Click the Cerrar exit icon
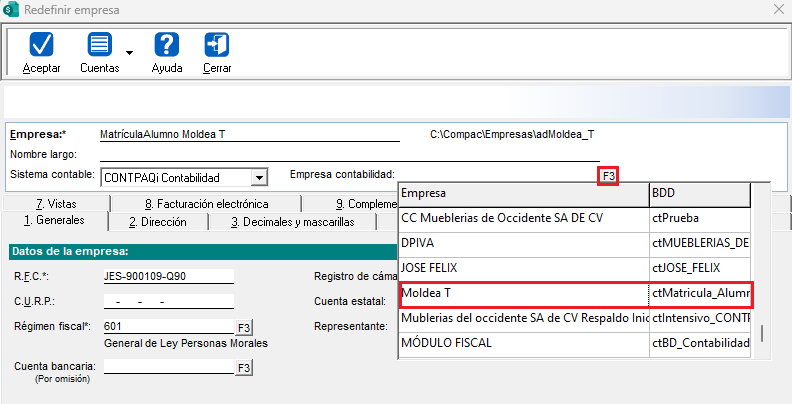The width and height of the screenshot is (792, 404). pyautogui.click(x=216, y=45)
